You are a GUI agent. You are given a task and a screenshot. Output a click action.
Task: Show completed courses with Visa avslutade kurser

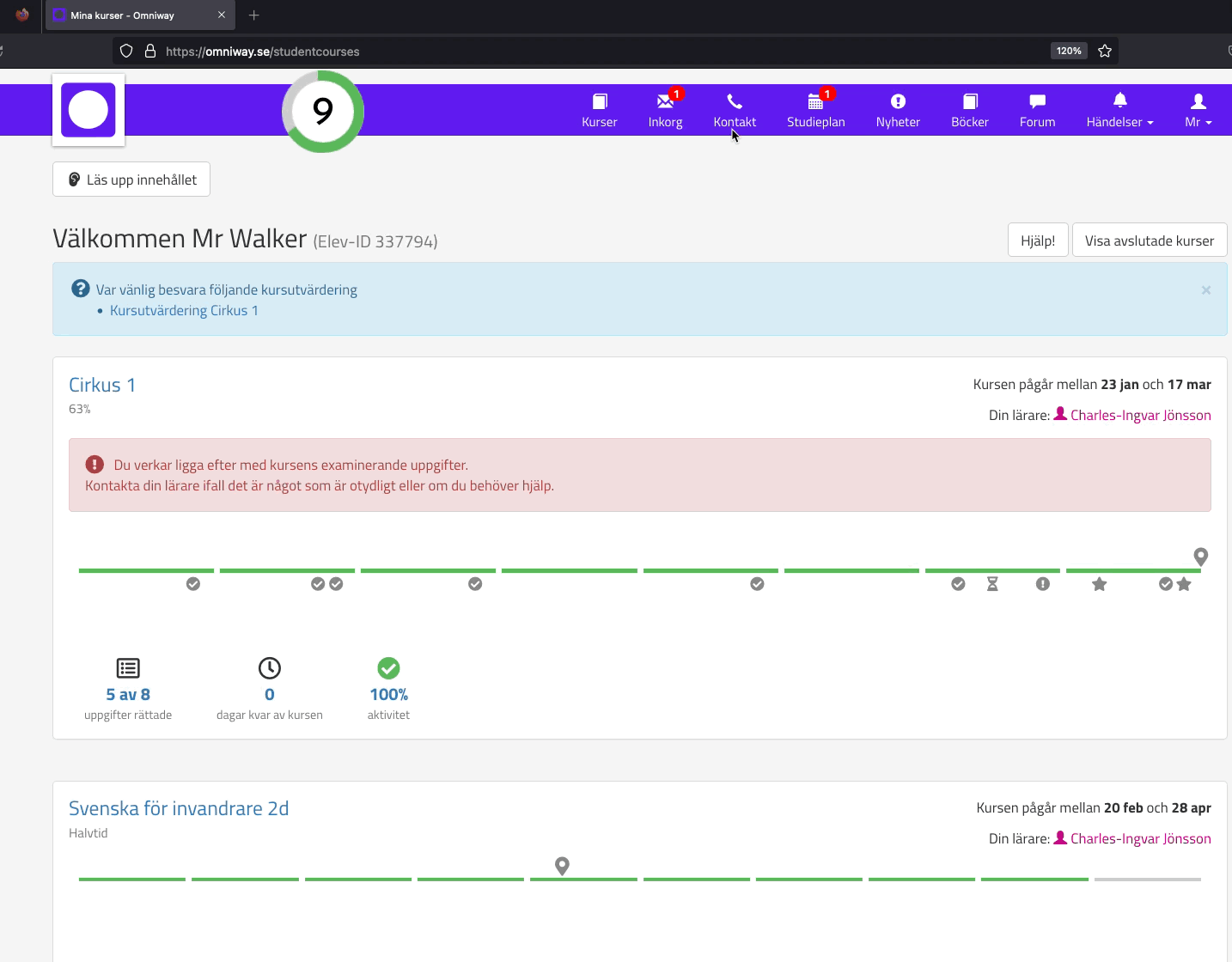pyautogui.click(x=1149, y=240)
